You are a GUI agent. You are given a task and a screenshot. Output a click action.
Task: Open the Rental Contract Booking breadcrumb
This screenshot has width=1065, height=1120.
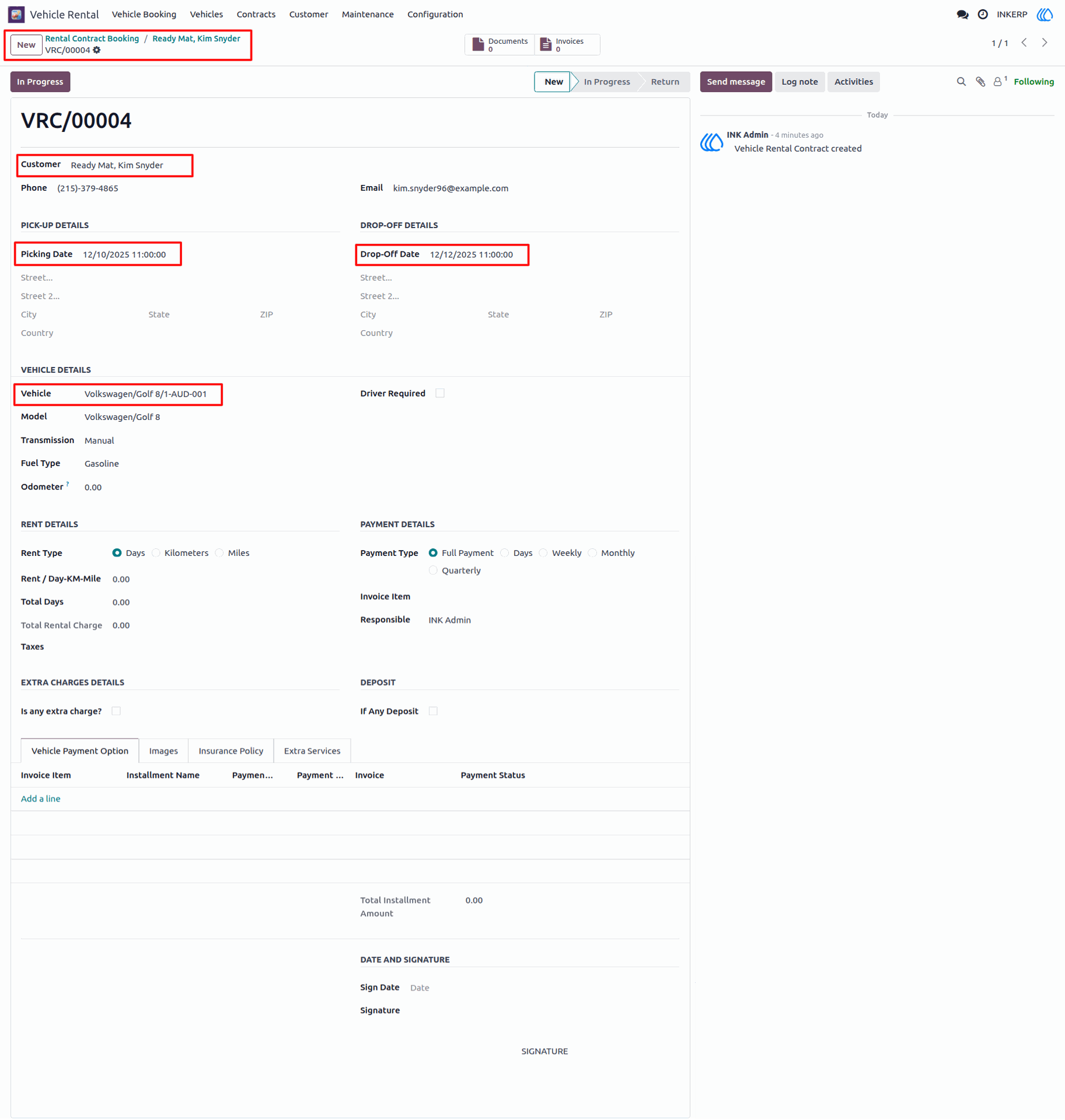click(x=92, y=38)
